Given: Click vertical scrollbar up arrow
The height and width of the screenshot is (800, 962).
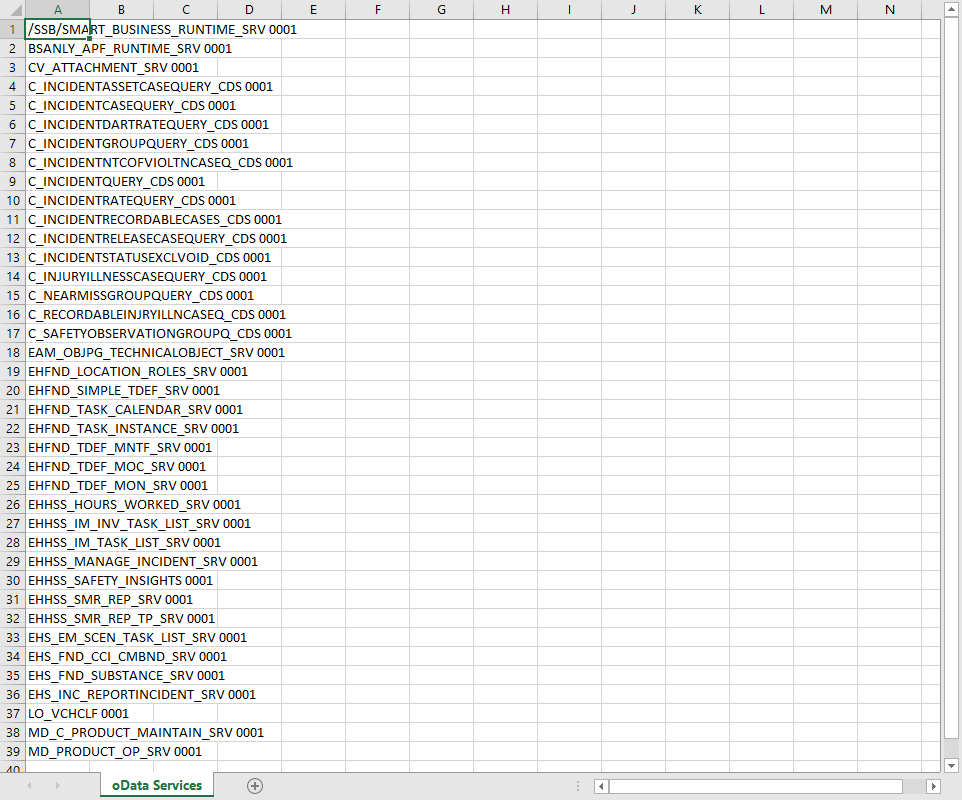Looking at the screenshot, I should [952, 10].
